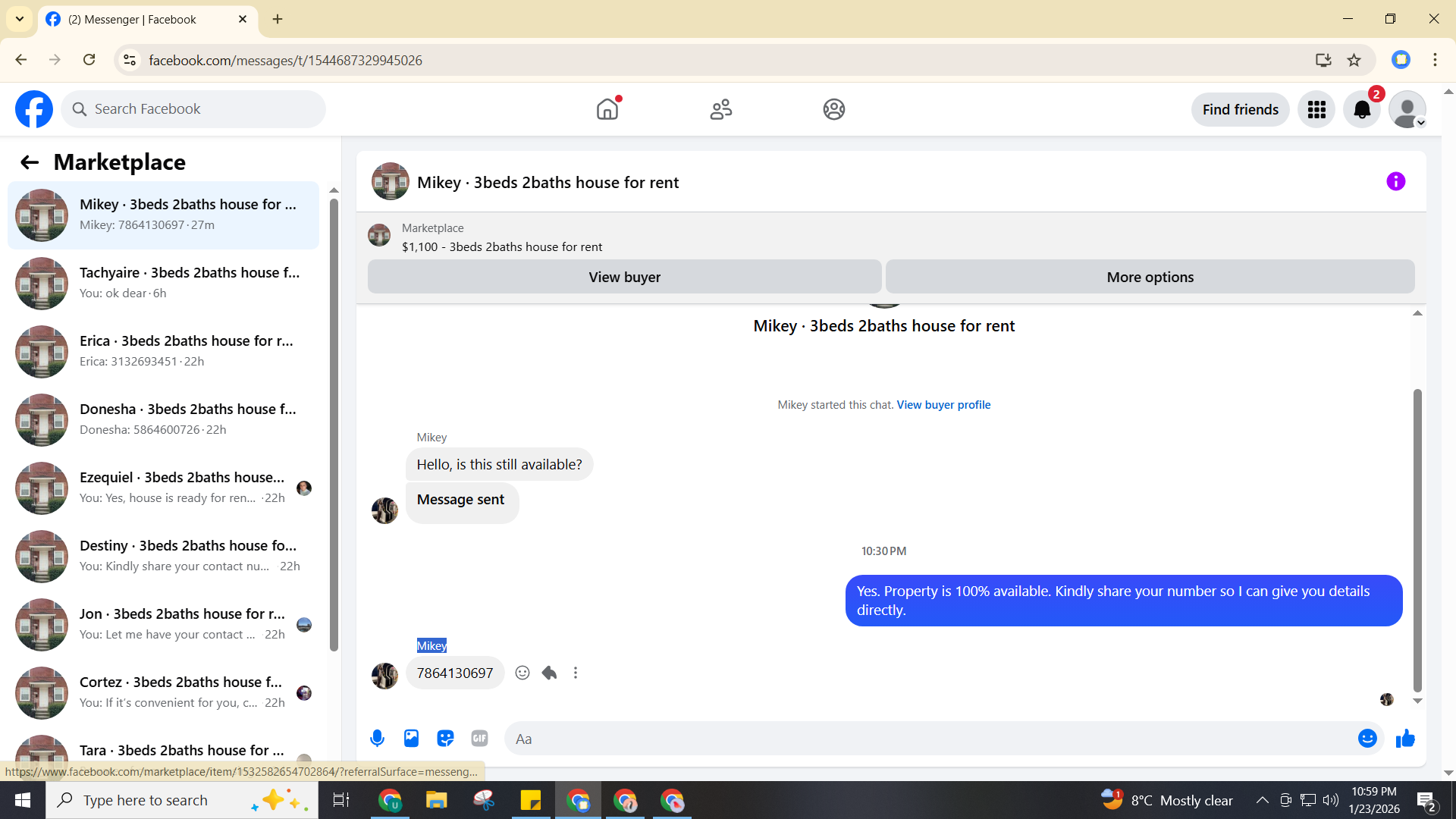This screenshot has height=819, width=1456.
Task: Attach a photo using the image icon
Action: tap(411, 739)
